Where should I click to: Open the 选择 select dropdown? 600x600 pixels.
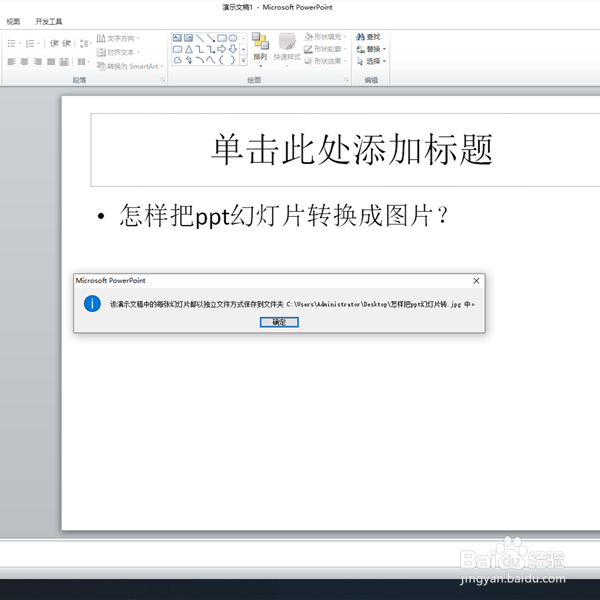pyautogui.click(x=371, y=61)
